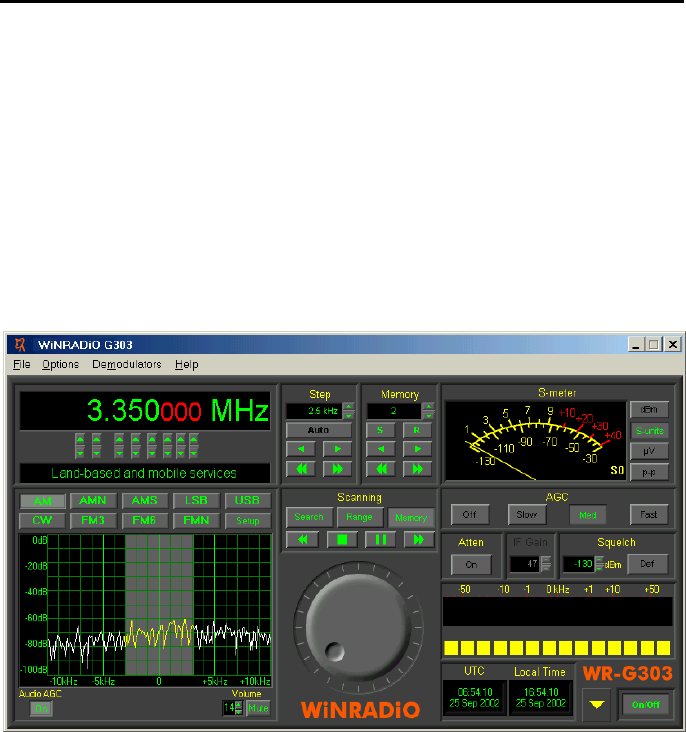Select FM6 demodulation mode

[144, 521]
